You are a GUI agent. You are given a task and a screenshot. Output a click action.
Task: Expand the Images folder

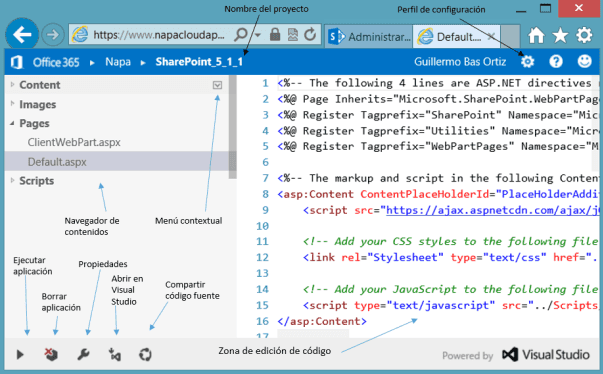pyautogui.click(x=12, y=104)
